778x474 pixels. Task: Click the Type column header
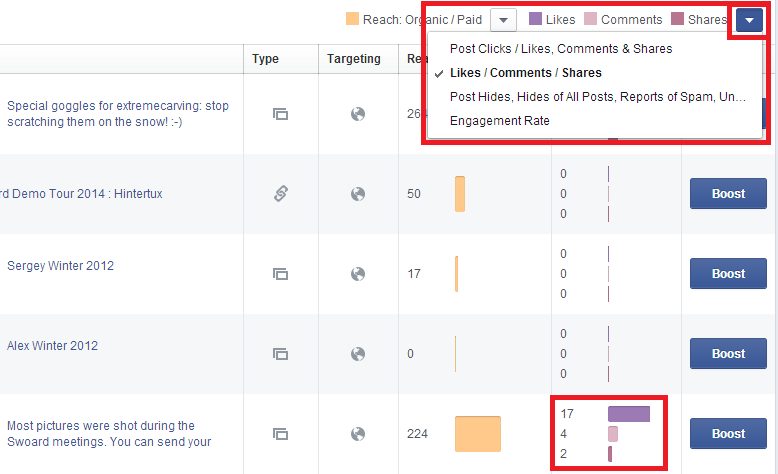[266, 59]
